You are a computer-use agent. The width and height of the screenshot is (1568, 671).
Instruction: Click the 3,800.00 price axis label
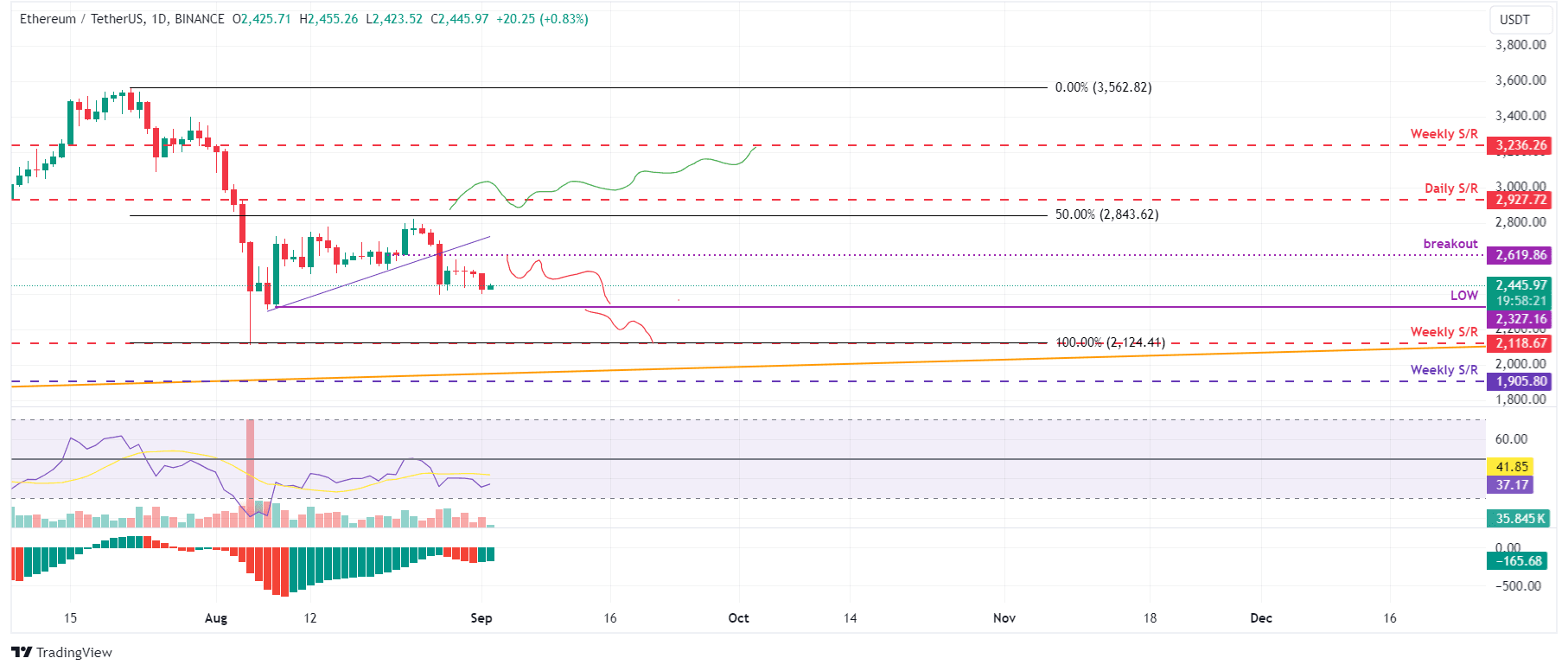[x=1520, y=45]
